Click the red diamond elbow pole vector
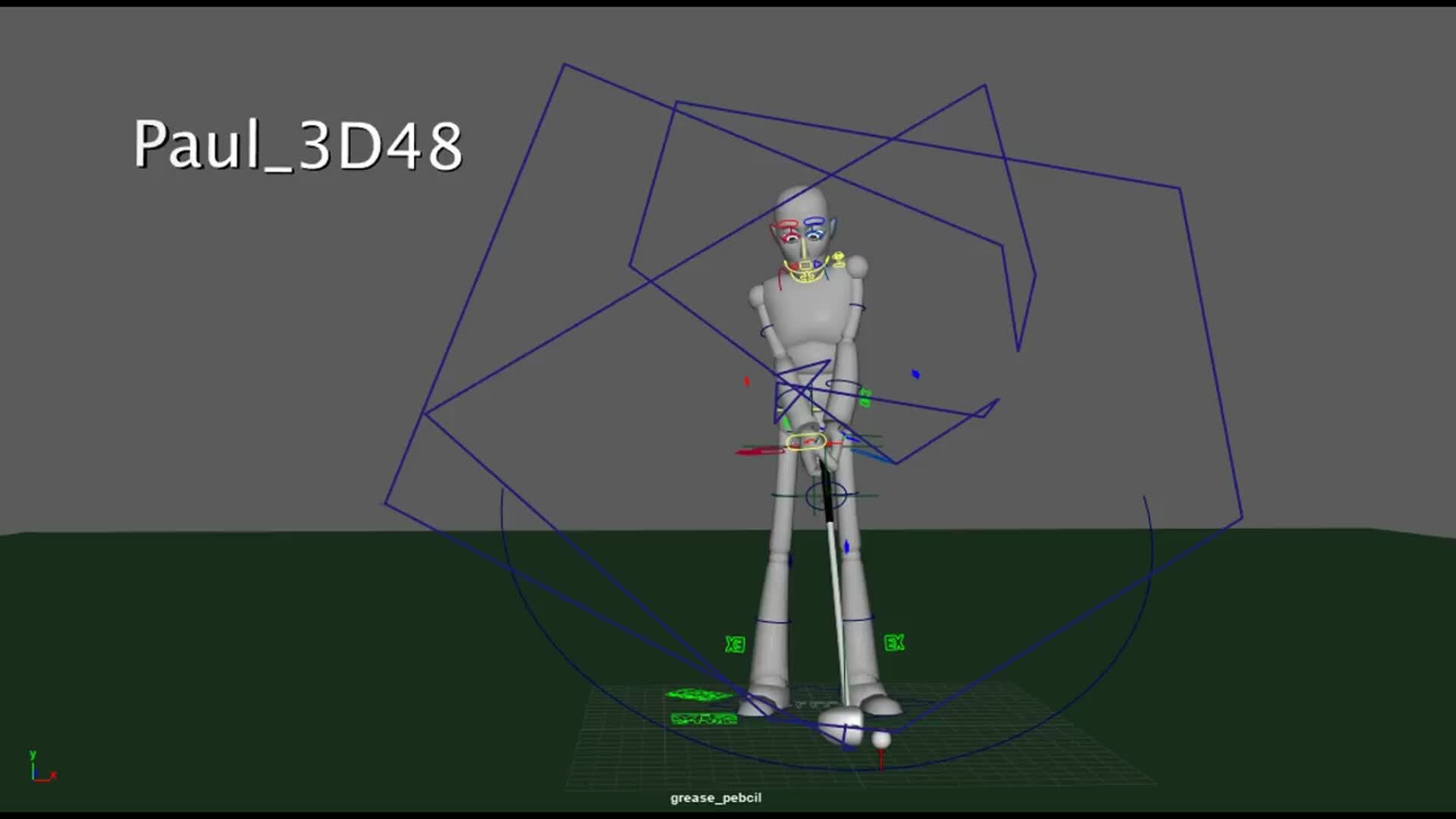 (746, 381)
